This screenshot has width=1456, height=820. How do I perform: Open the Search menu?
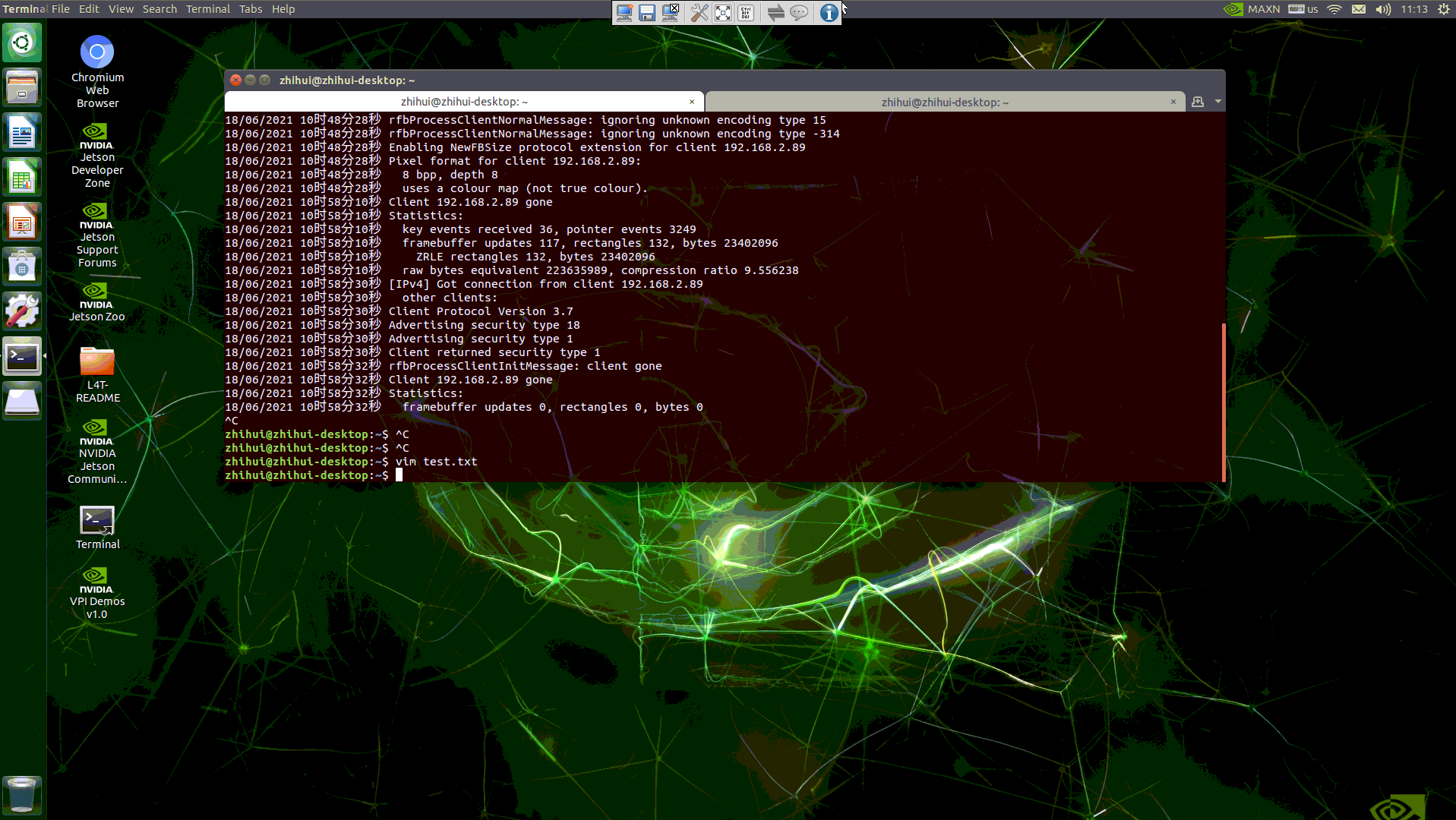point(159,8)
